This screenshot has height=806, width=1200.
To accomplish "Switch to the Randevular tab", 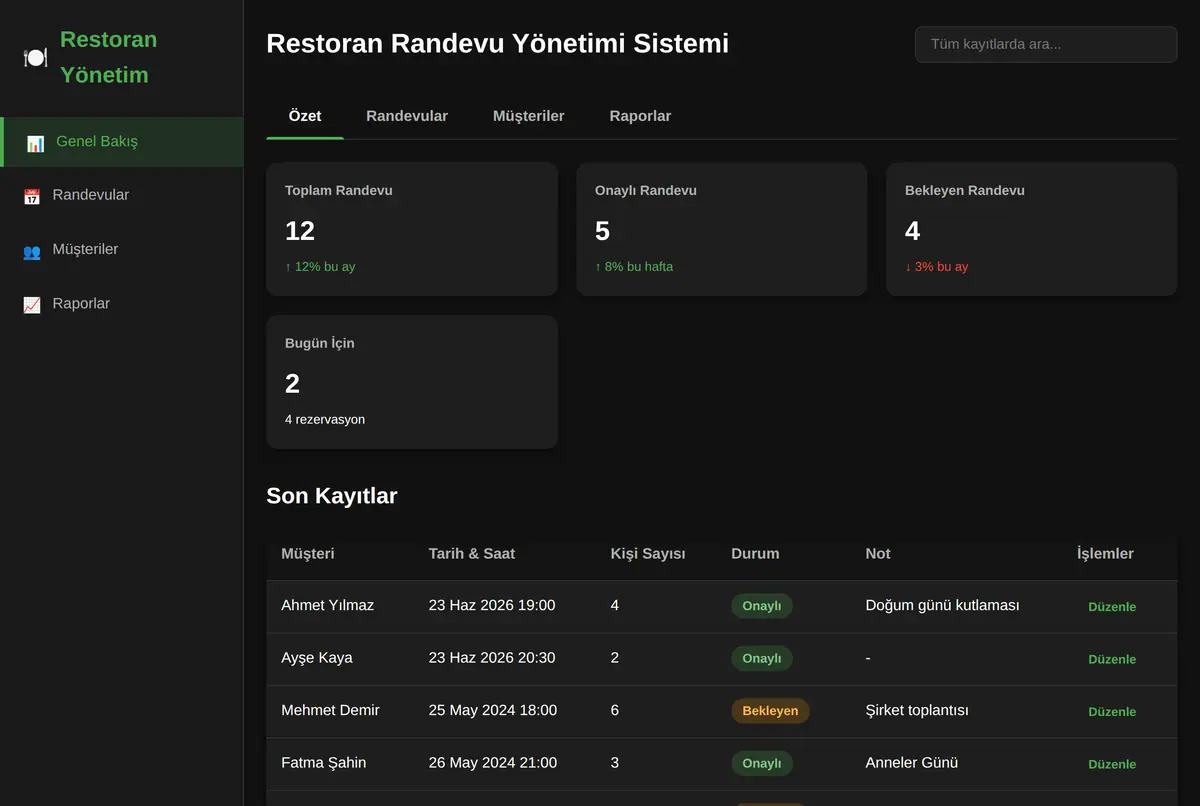I will [407, 116].
